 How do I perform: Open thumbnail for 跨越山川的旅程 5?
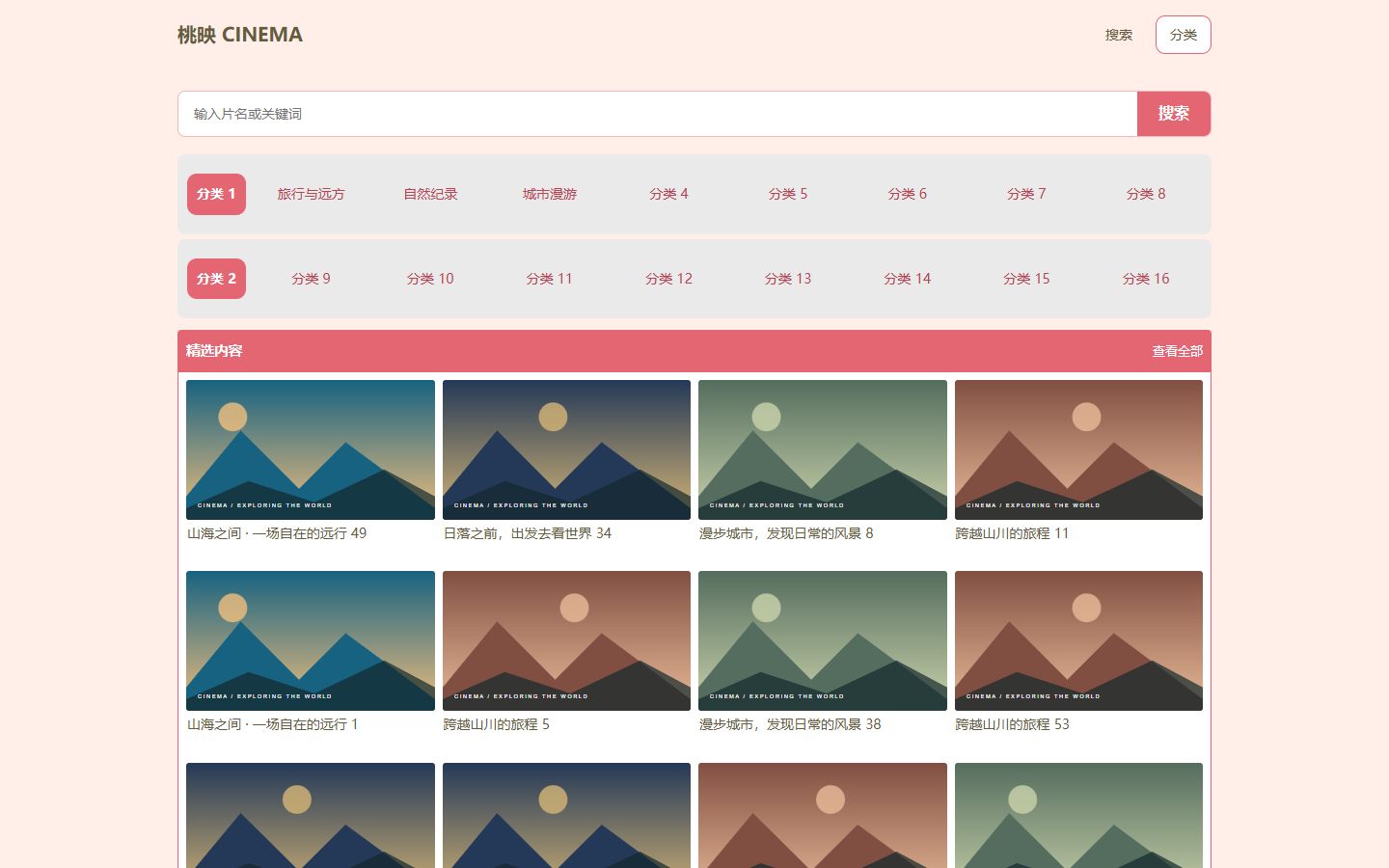[566, 640]
